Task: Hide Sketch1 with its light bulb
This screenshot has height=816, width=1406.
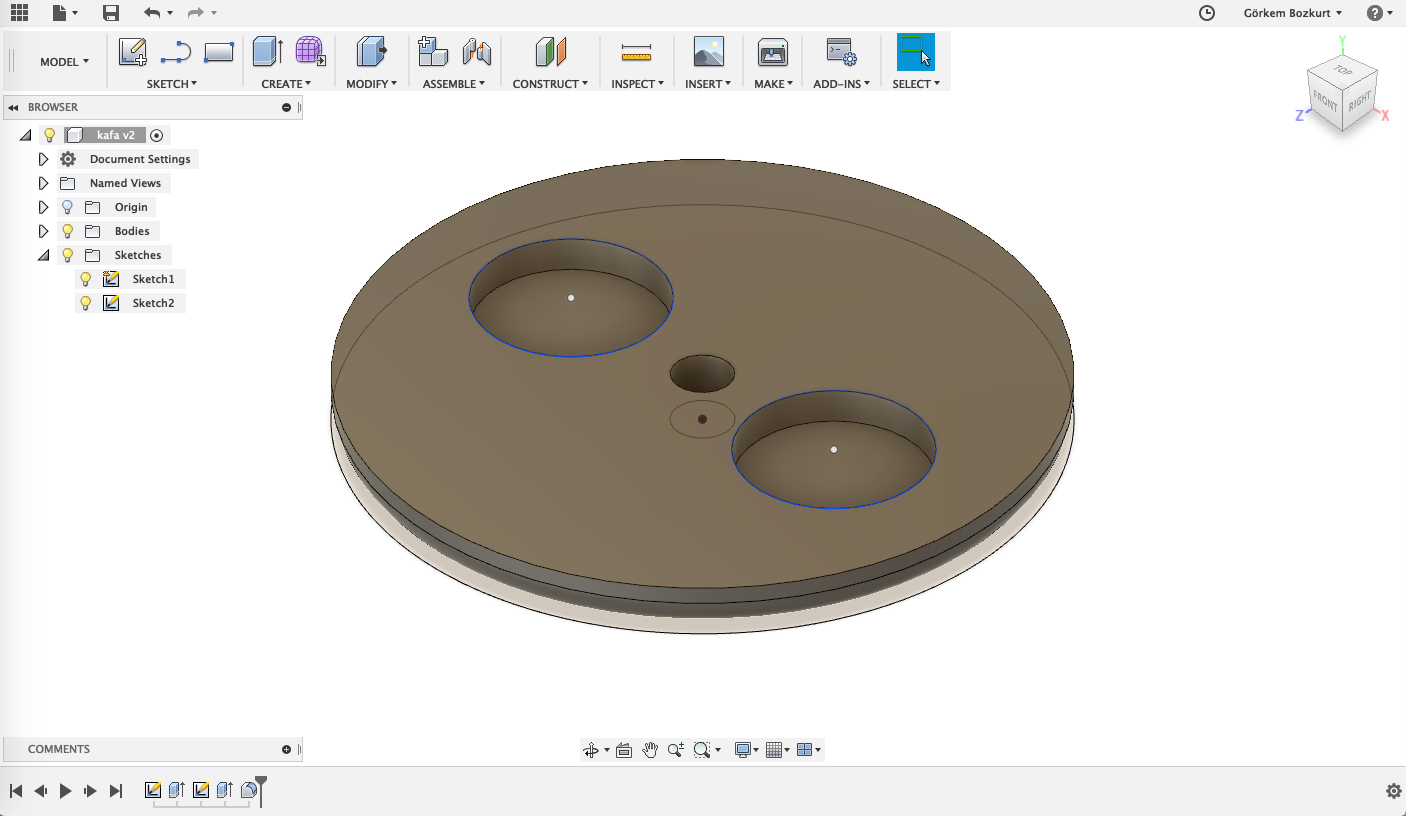Action: [86, 279]
